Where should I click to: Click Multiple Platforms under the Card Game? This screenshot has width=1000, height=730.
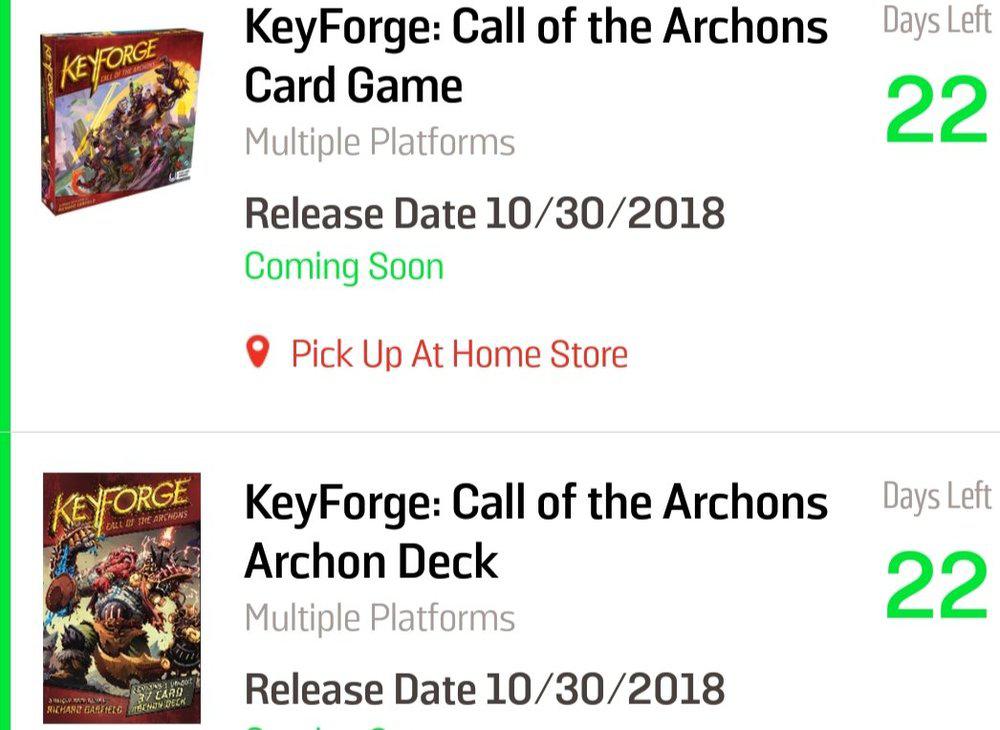(379, 143)
